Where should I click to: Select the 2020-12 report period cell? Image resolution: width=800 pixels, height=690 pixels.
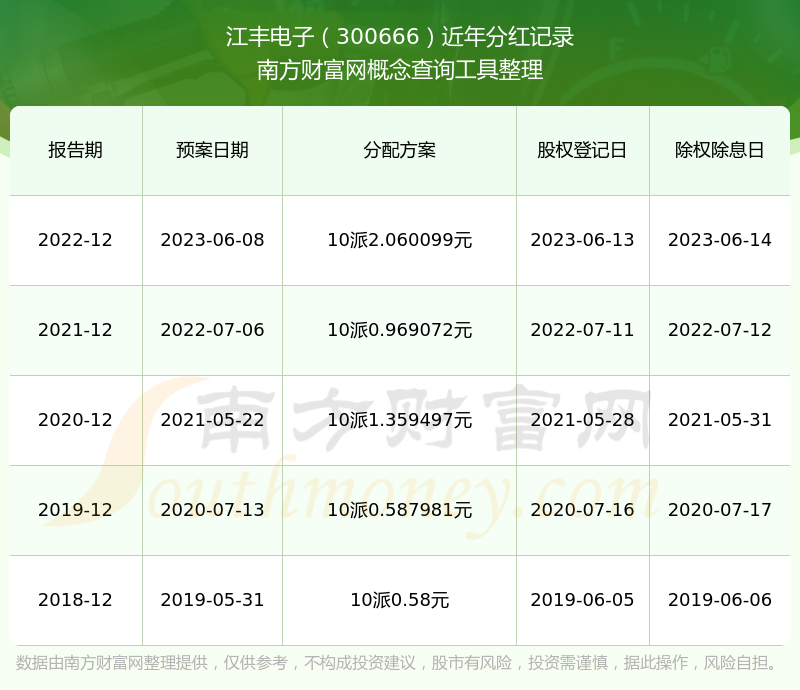click(76, 420)
